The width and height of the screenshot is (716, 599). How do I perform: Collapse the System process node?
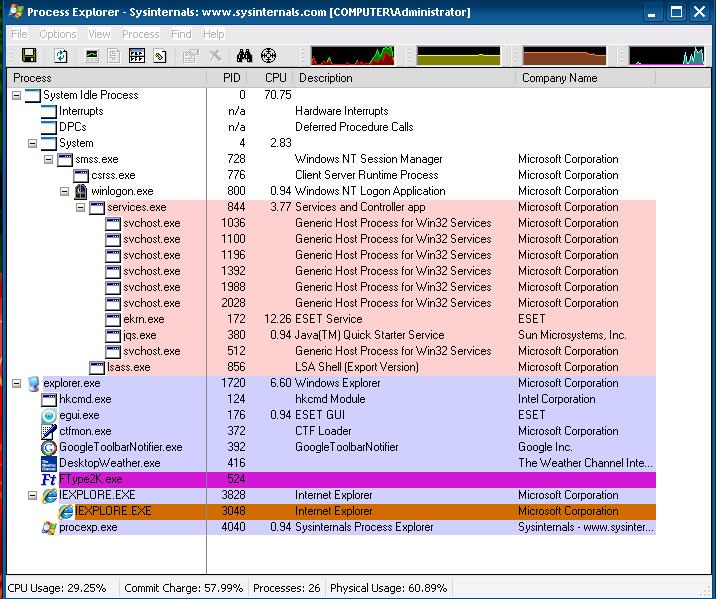point(32,143)
